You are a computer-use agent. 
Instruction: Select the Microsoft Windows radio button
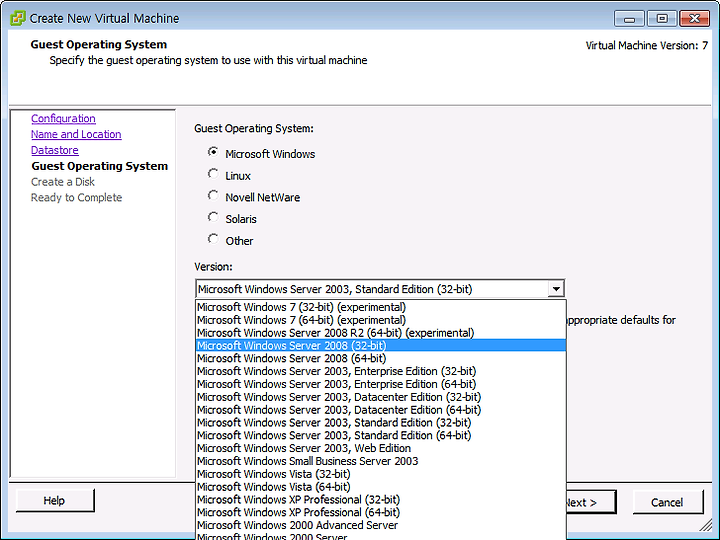[x=213, y=152]
